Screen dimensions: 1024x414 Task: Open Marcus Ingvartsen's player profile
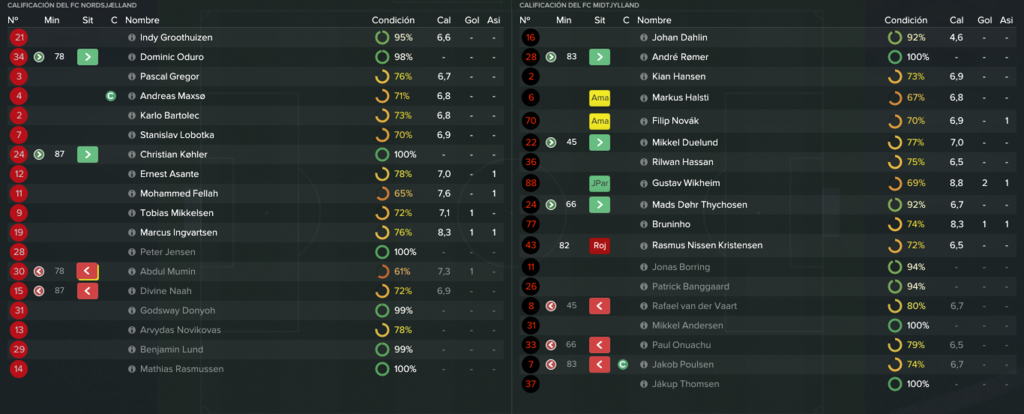pyautogui.click(x=178, y=232)
